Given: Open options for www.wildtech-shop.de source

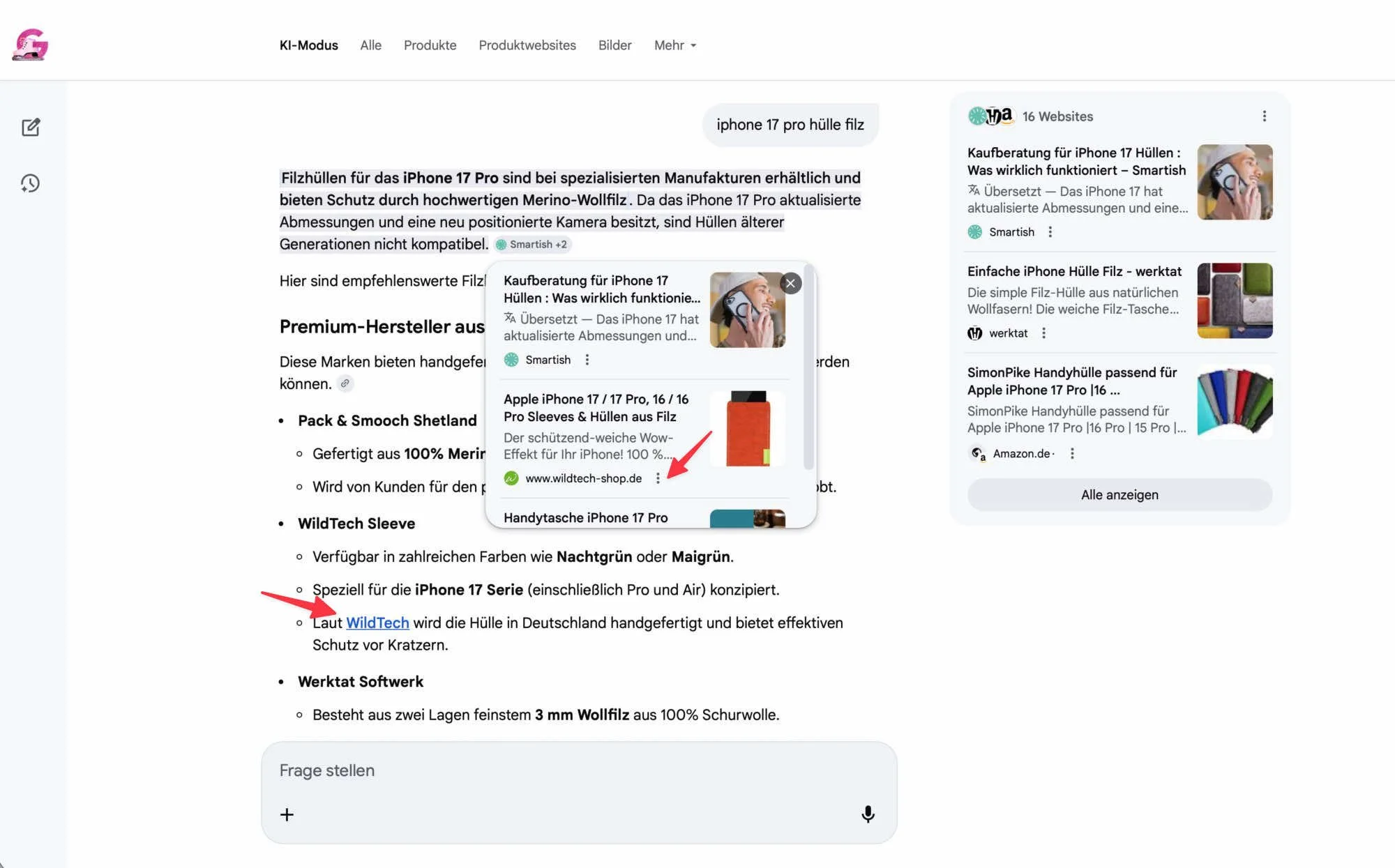Looking at the screenshot, I should coord(658,478).
